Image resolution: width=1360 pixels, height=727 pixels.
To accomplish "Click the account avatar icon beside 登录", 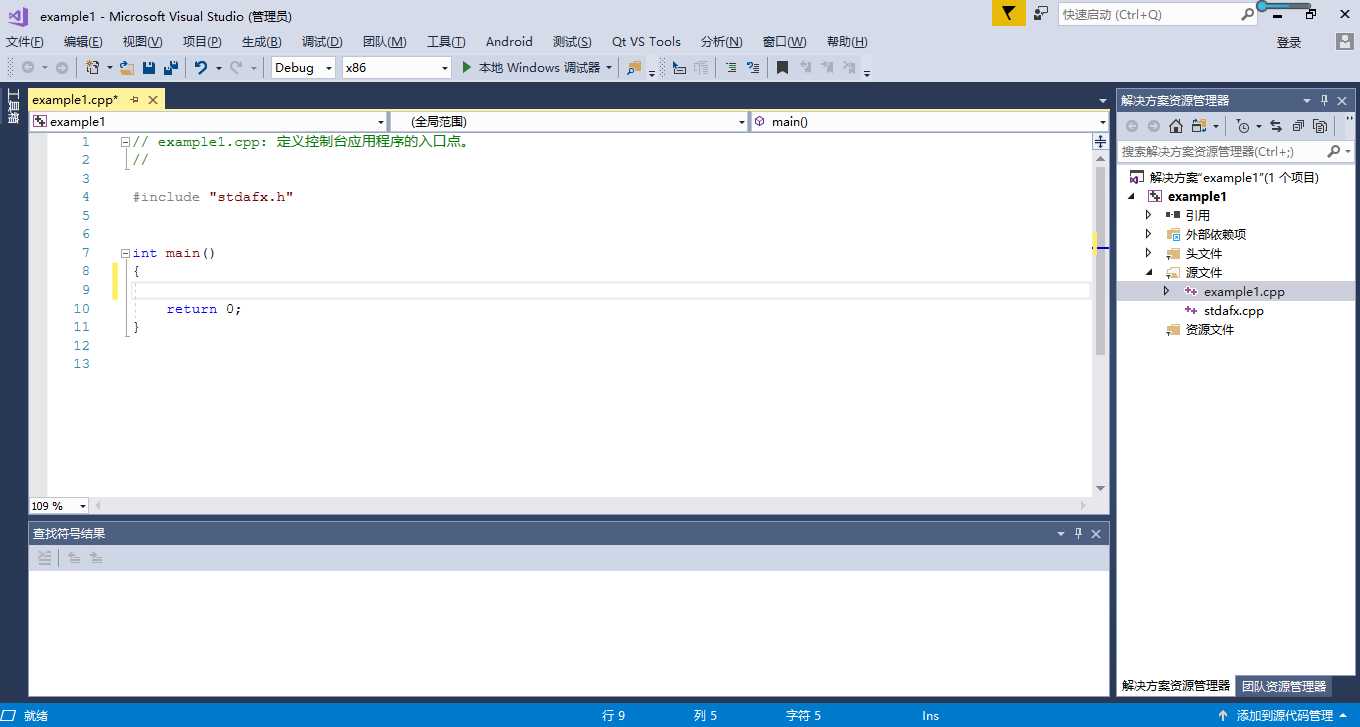I will tap(1345, 42).
